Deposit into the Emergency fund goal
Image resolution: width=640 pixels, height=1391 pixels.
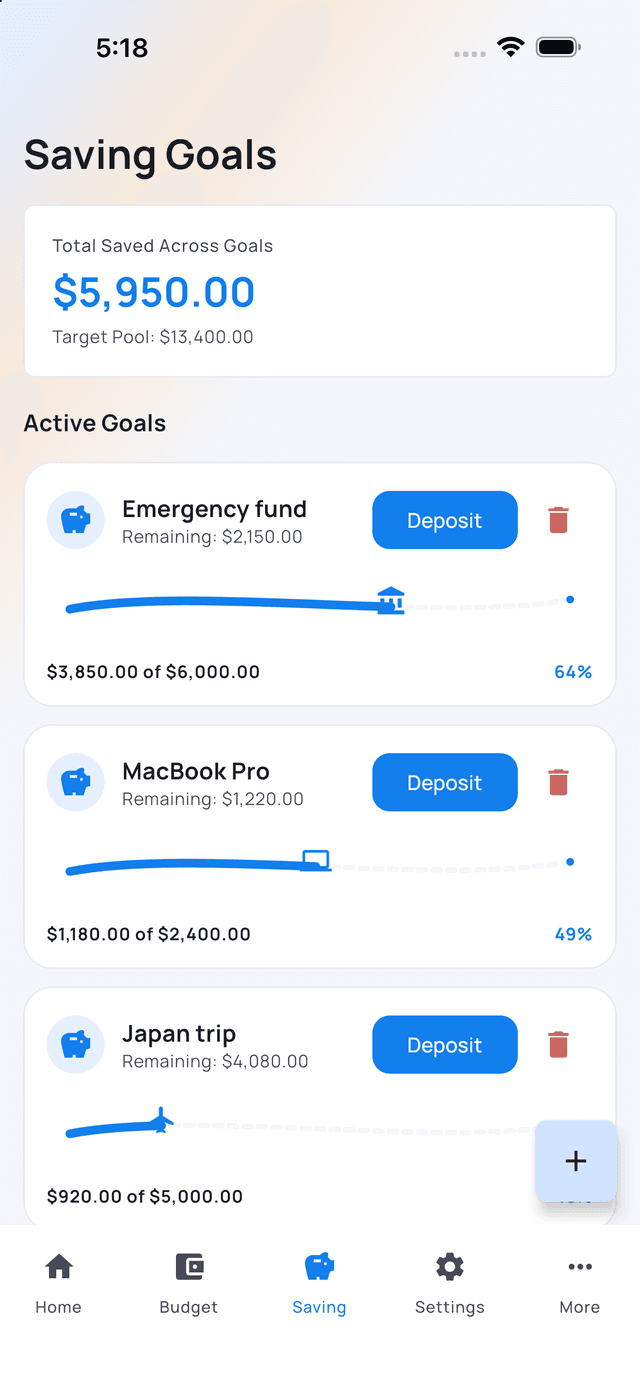click(445, 520)
